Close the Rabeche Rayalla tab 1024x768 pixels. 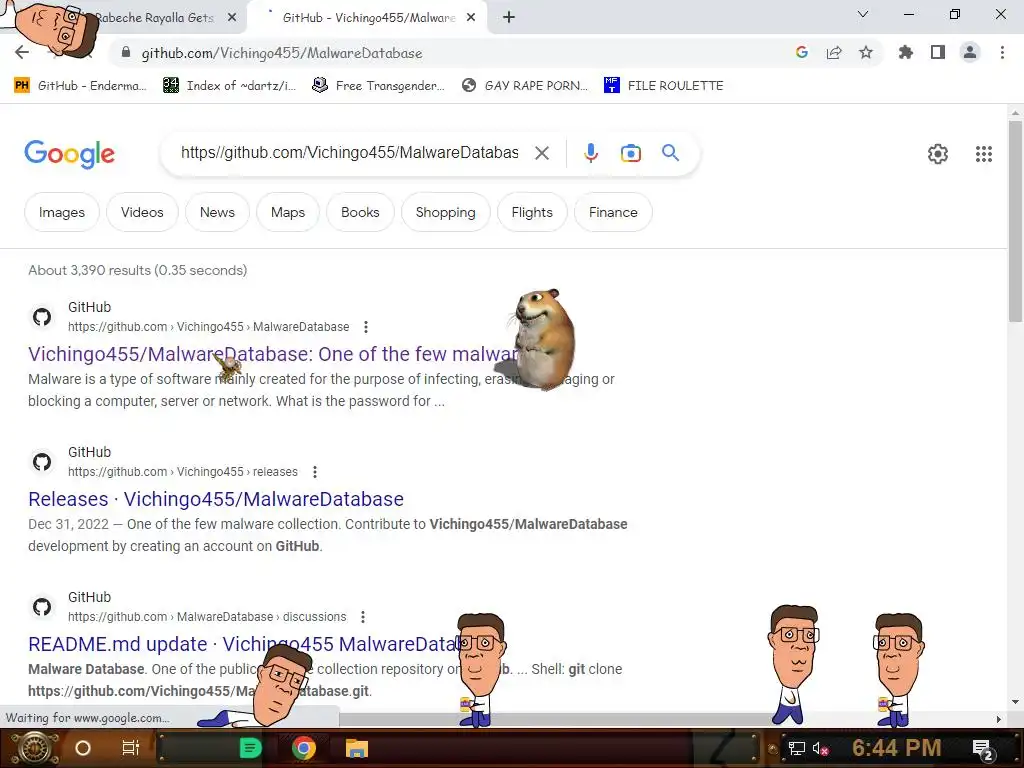pos(232,18)
